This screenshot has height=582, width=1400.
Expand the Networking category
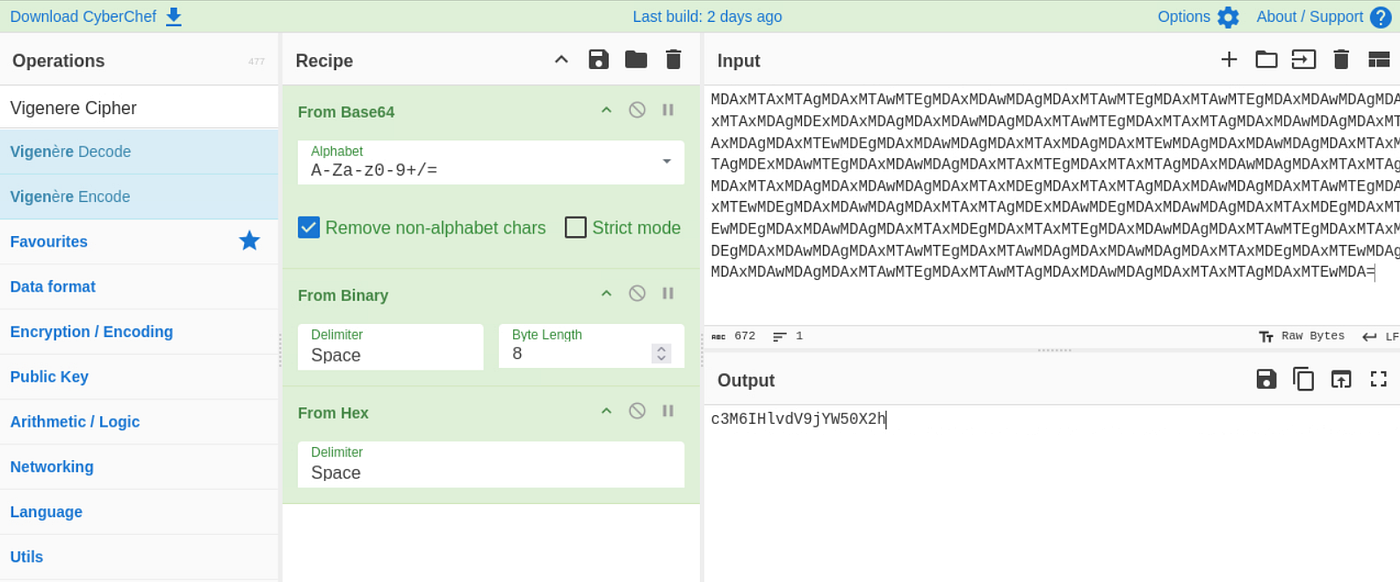(x=139, y=467)
